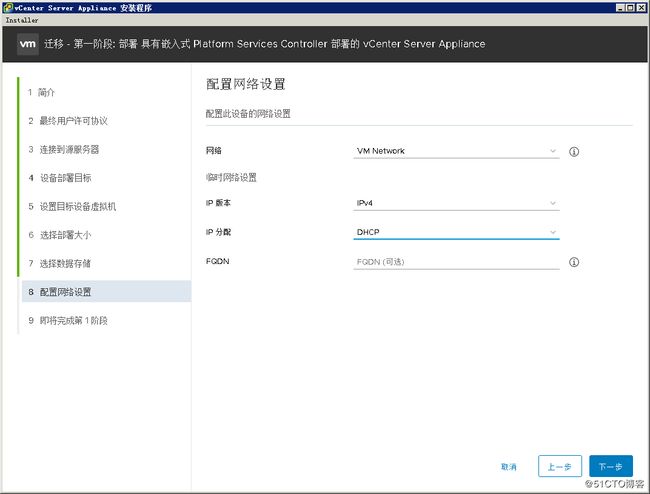
Task: Select step 8 配置网络设置
Action: [106, 292]
